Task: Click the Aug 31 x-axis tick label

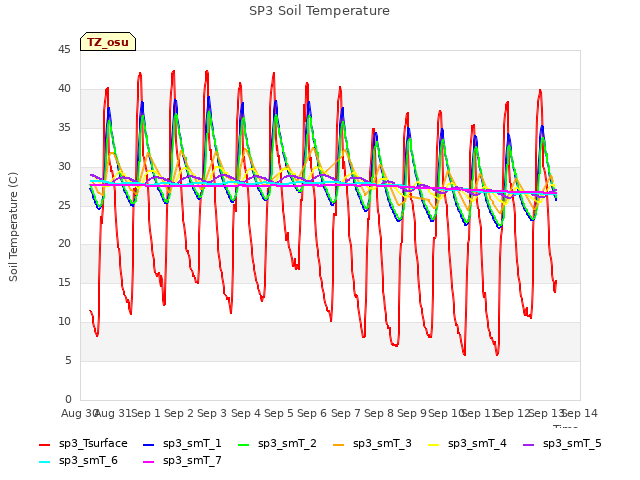Action: point(113,413)
